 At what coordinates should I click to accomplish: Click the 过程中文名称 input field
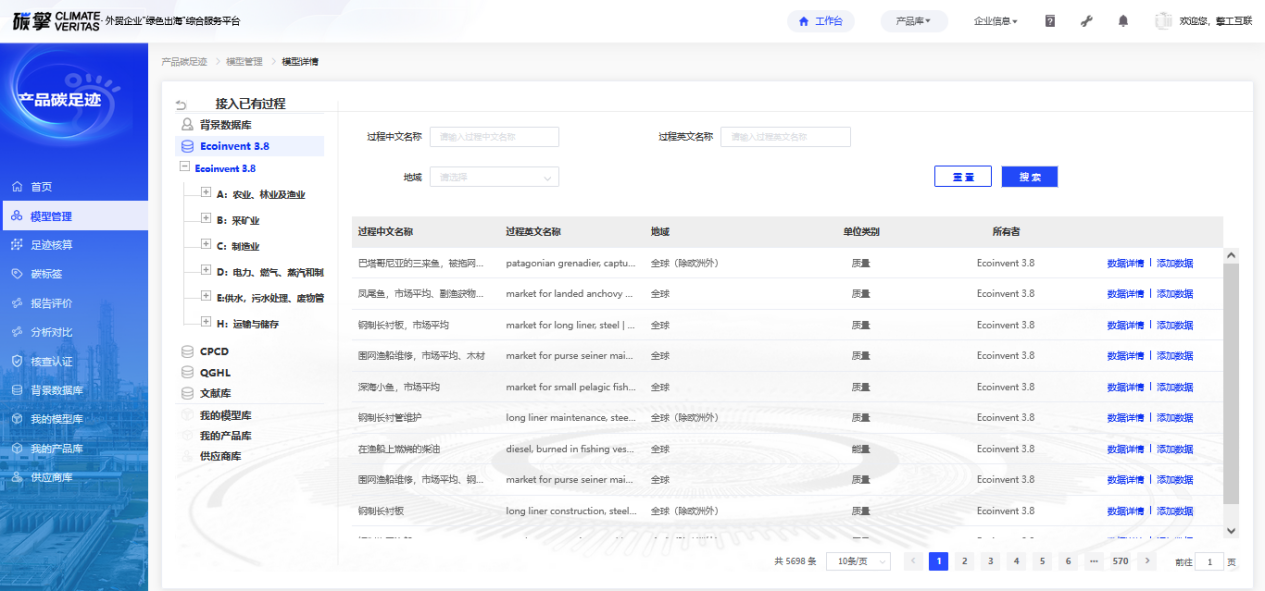pyautogui.click(x=496, y=137)
